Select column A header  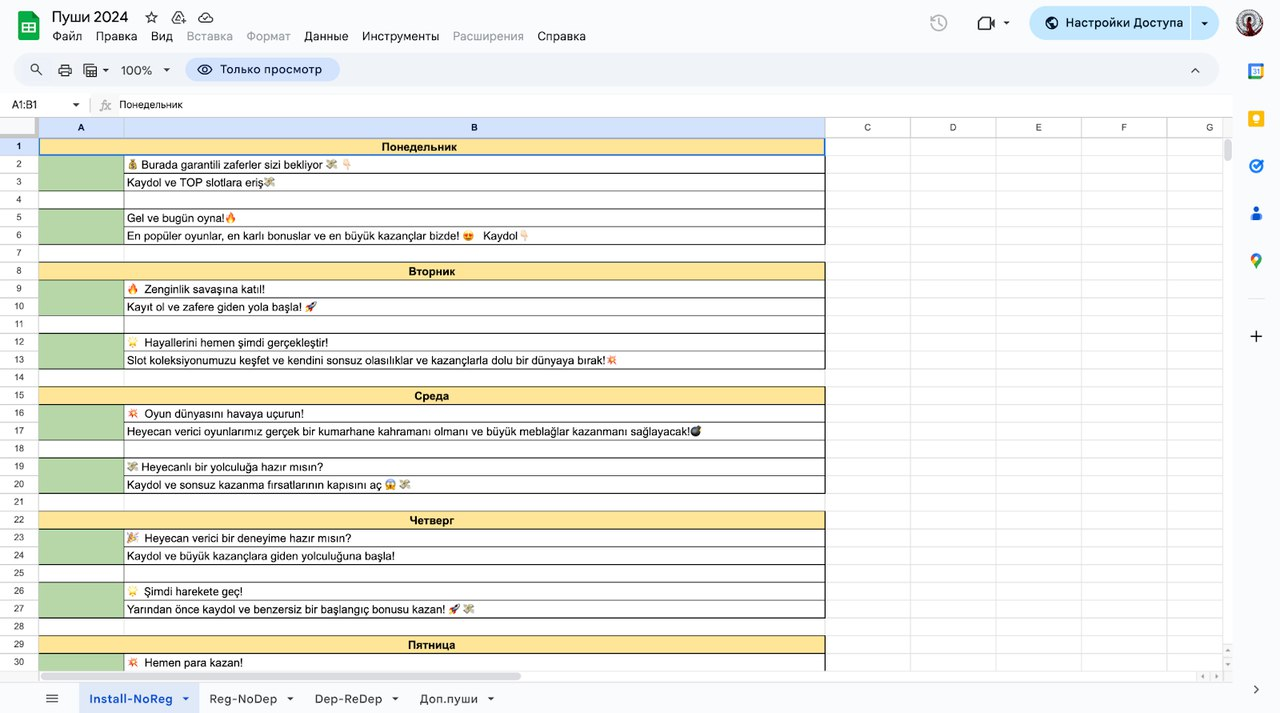click(x=81, y=127)
